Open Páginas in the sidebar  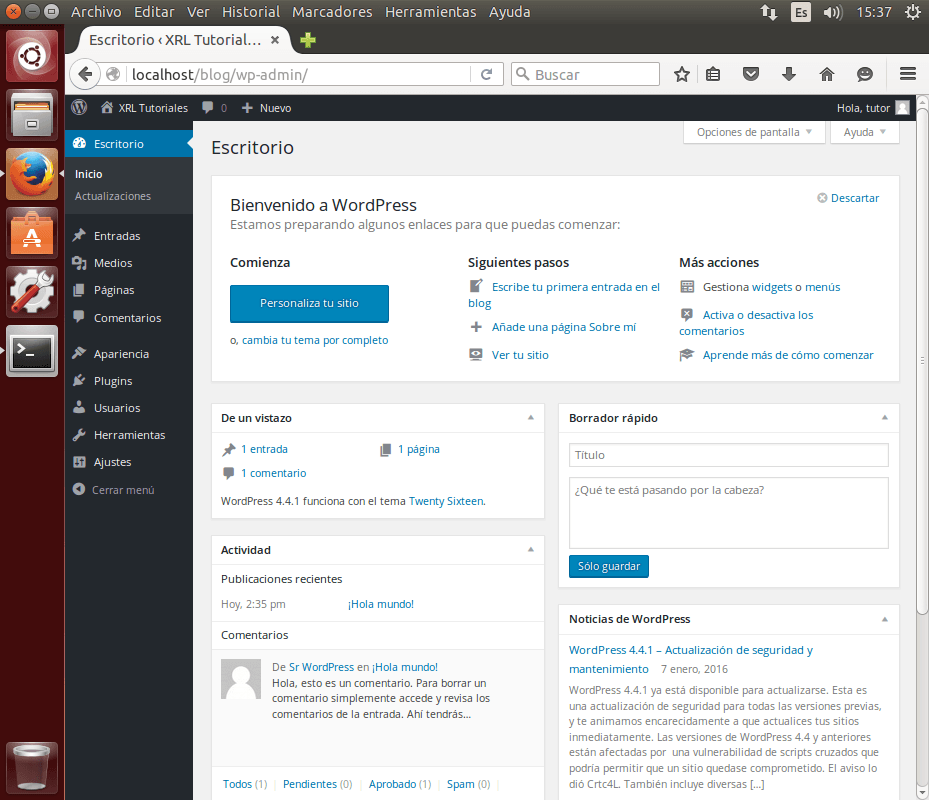pos(114,290)
